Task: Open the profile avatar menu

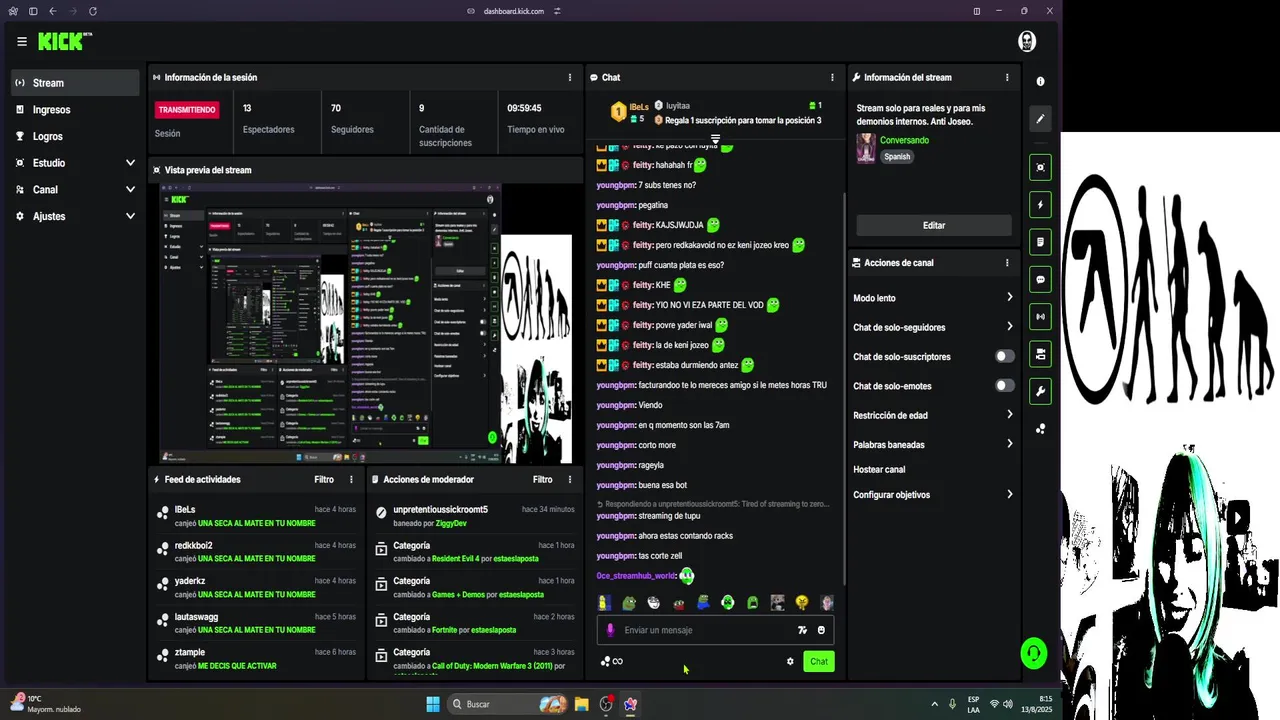Action: [x=1027, y=41]
